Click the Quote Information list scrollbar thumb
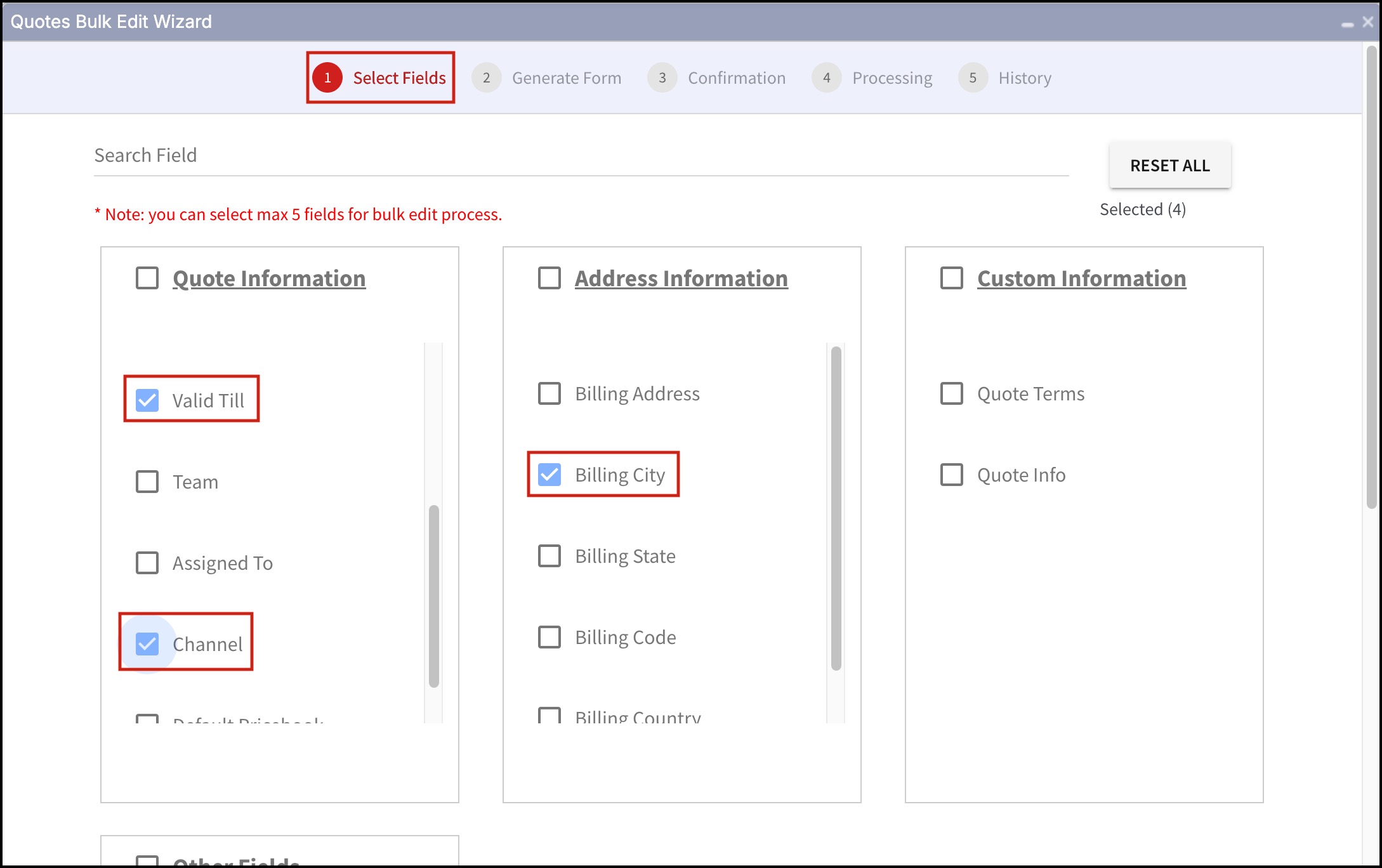This screenshot has width=1382, height=868. click(434, 595)
